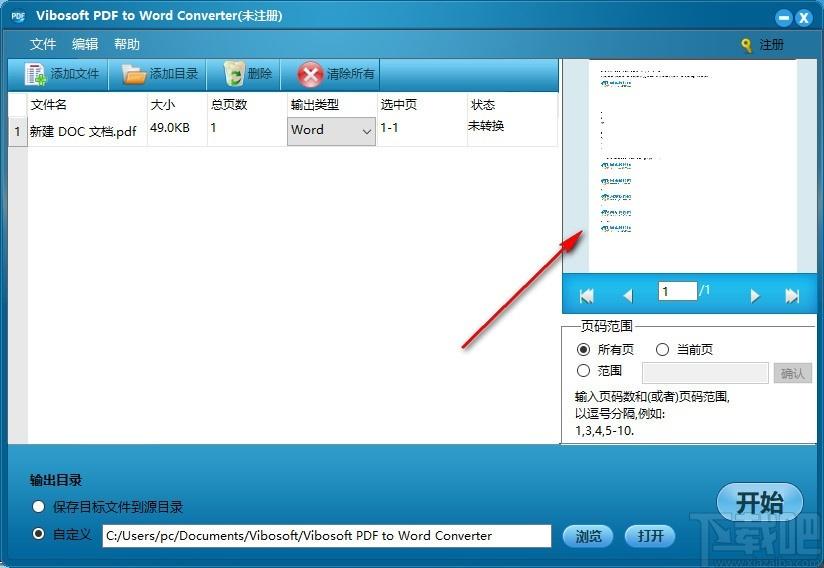Click the key icon next to Register (注册)
Screen dimensions: 824x568
[746, 45]
